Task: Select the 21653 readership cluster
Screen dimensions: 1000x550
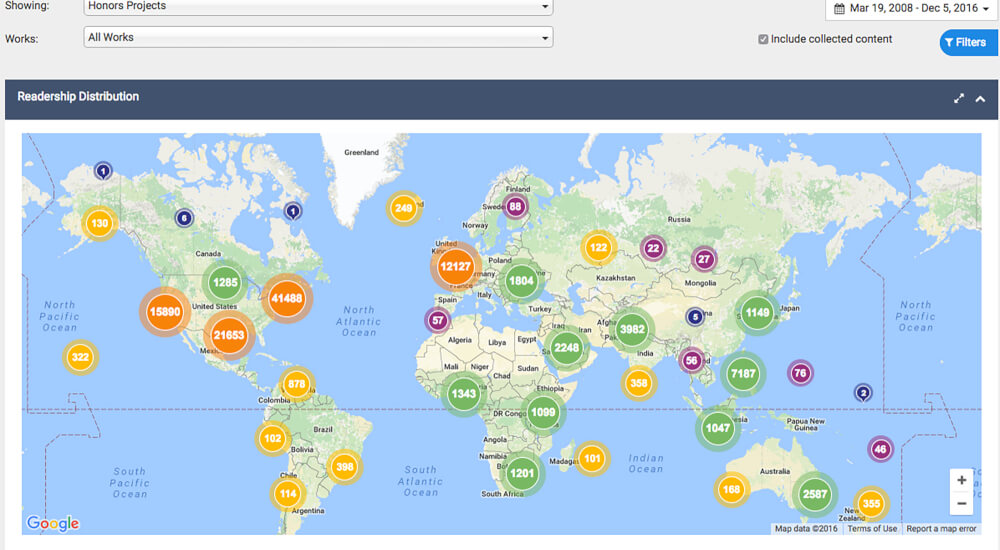Action: point(229,335)
